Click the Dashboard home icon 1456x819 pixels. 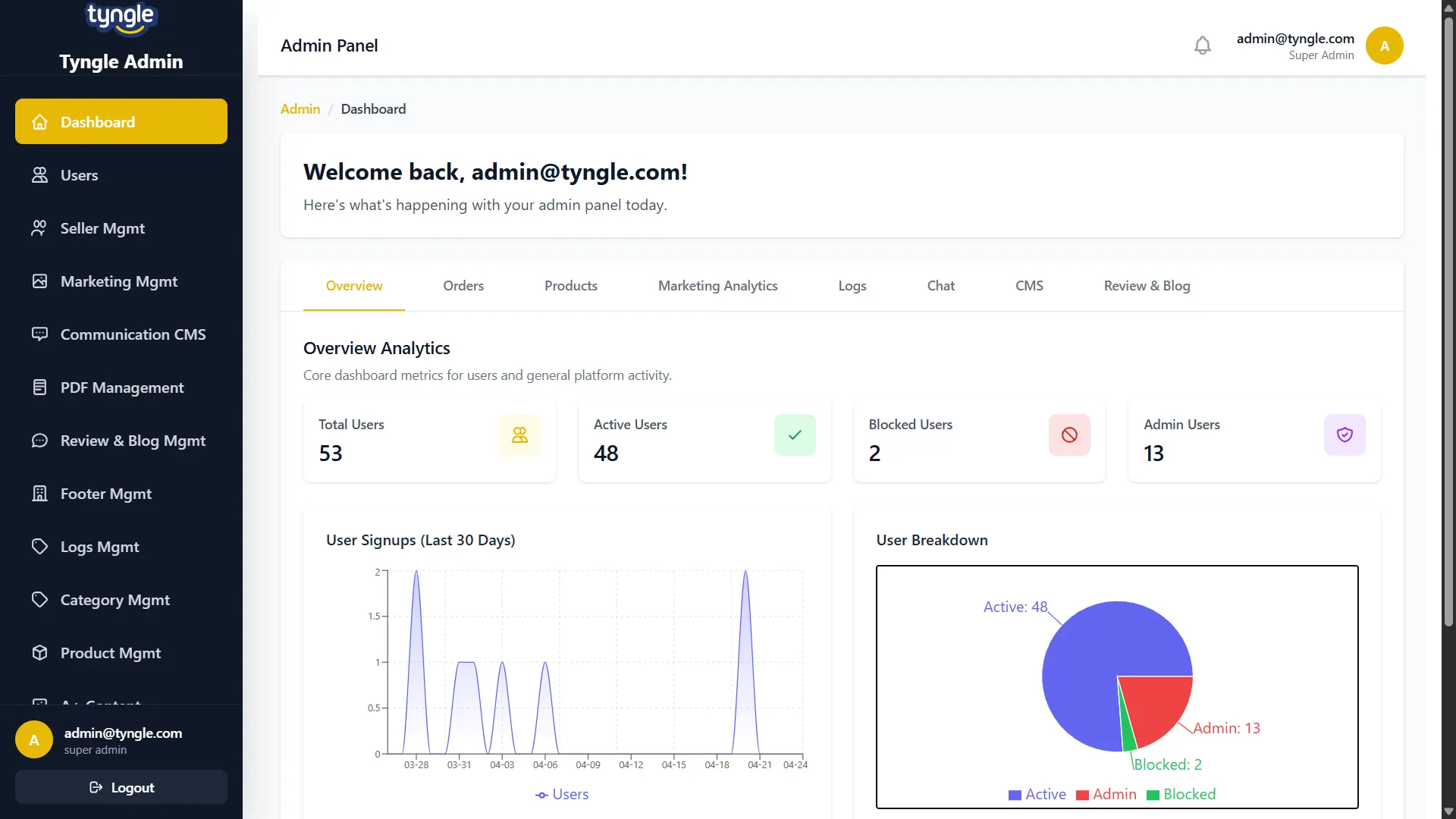point(40,122)
